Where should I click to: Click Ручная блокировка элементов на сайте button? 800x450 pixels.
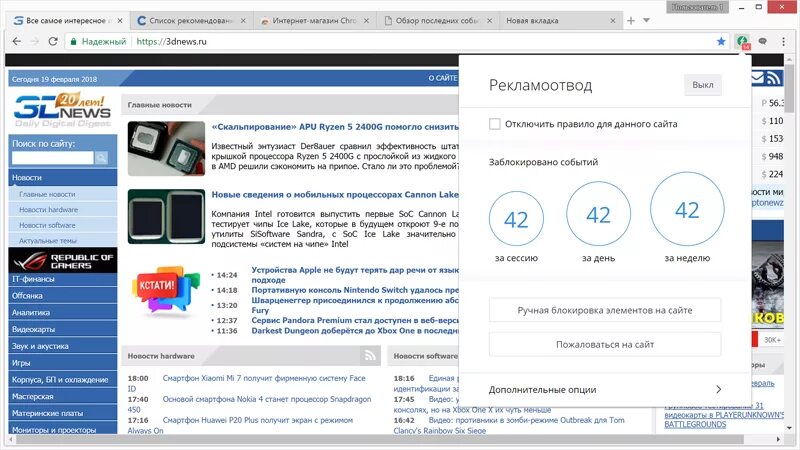pyautogui.click(x=605, y=310)
